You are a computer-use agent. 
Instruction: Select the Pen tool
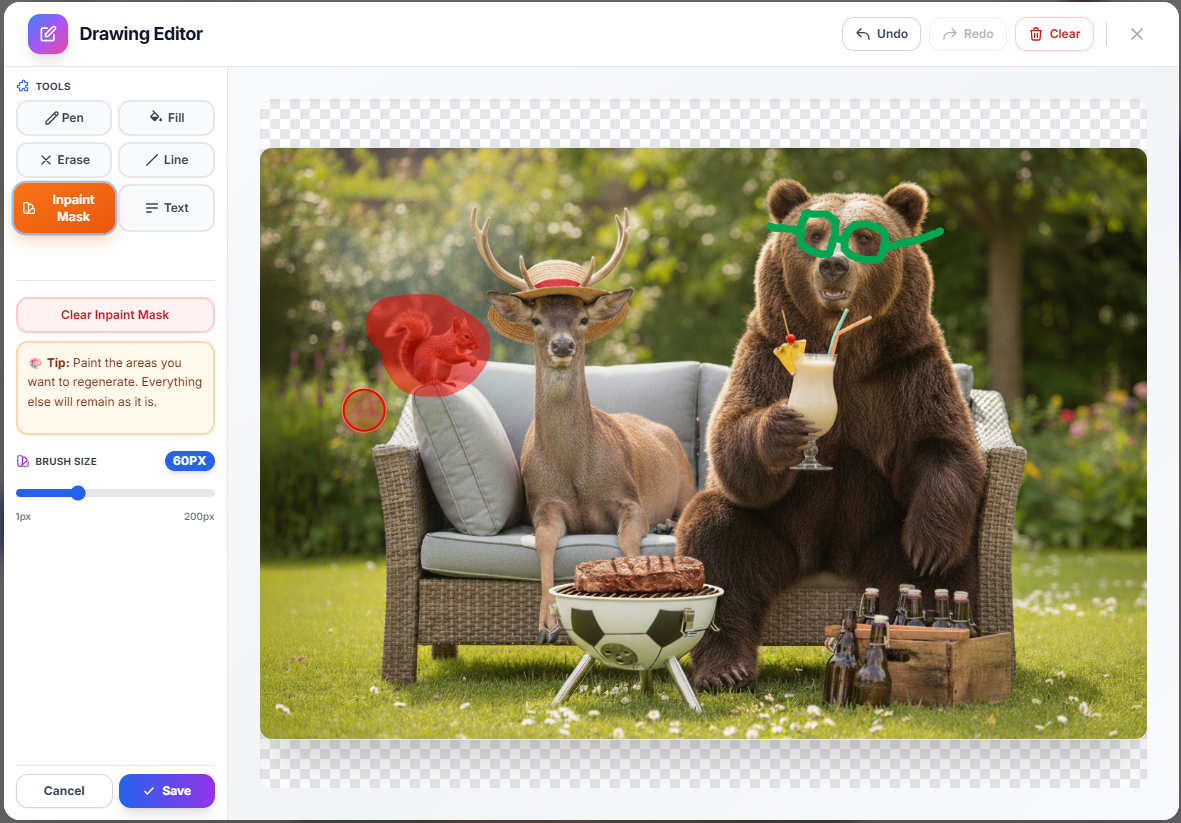click(x=63, y=117)
